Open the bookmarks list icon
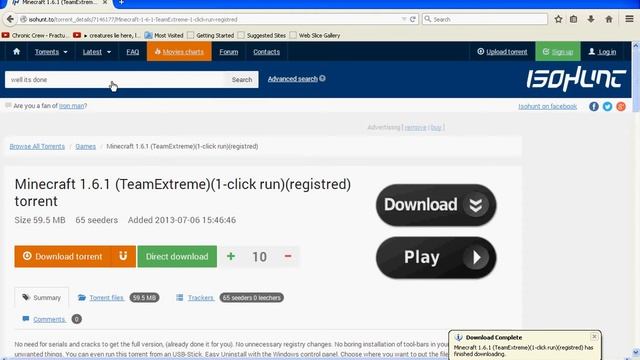The height and width of the screenshot is (360, 640). pos(573,19)
